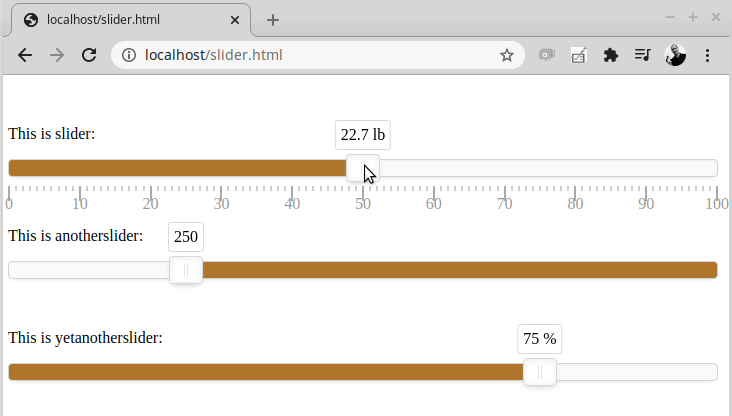Click the 20 tick label on slider scale
This screenshot has width=732, height=416.
click(x=150, y=204)
